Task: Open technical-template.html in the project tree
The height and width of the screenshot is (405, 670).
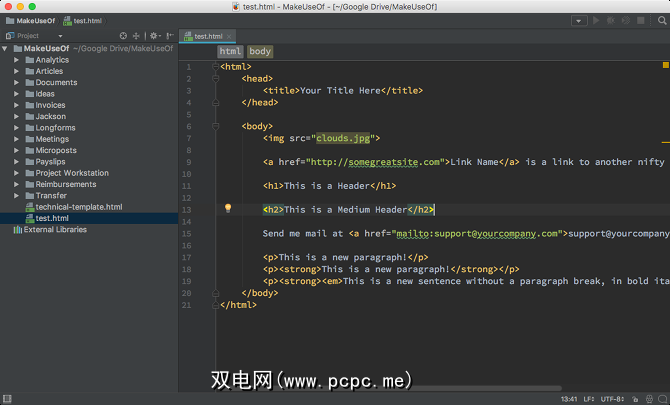Action: click(78, 207)
